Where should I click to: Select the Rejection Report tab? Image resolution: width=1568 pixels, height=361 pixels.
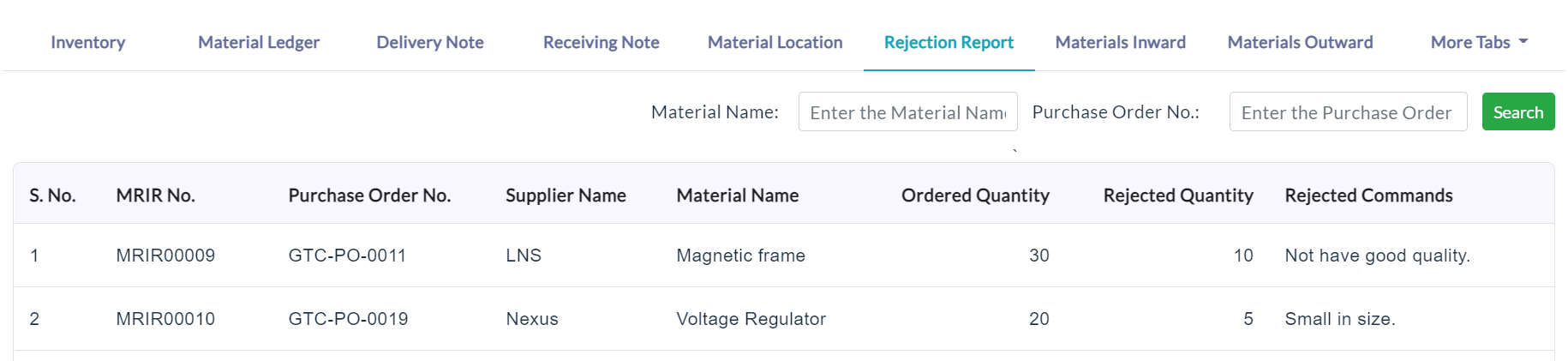coord(949,42)
